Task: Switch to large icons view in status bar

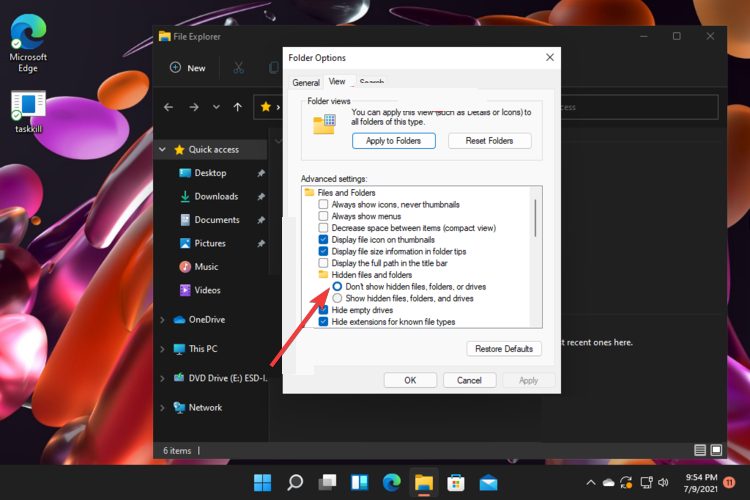Action: coord(716,450)
